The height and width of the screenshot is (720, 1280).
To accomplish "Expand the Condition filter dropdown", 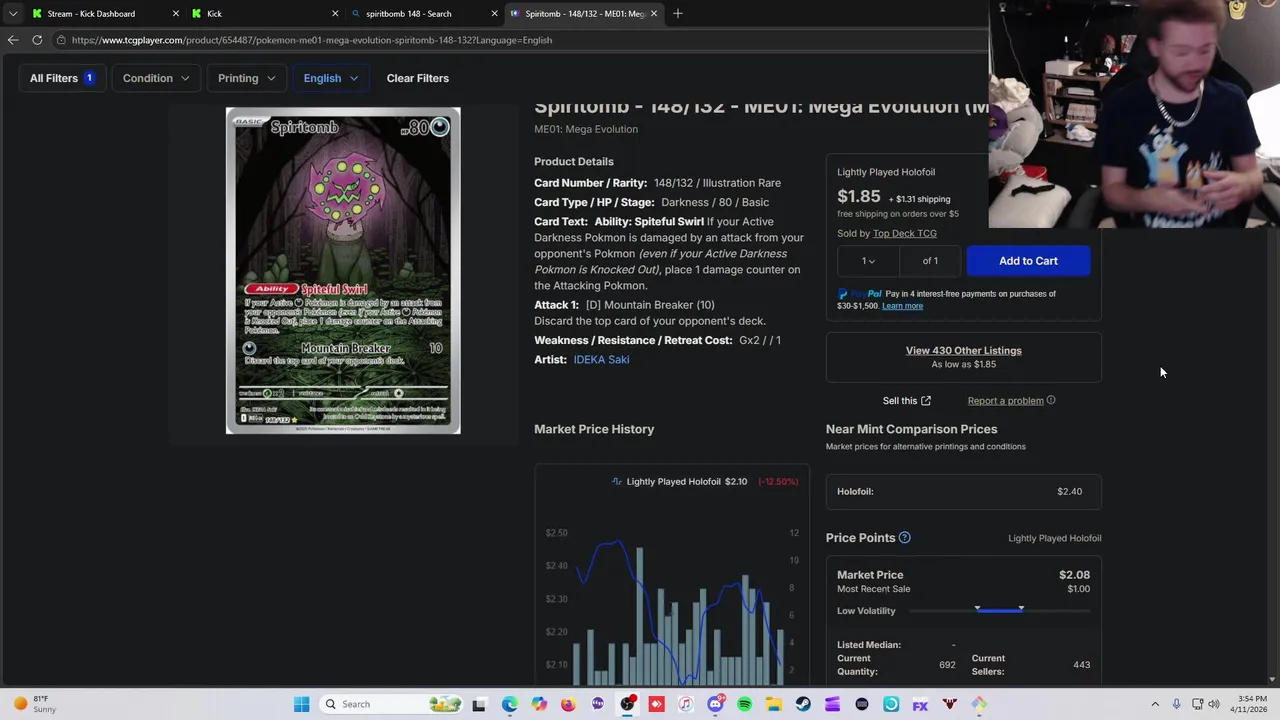I will tap(155, 78).
